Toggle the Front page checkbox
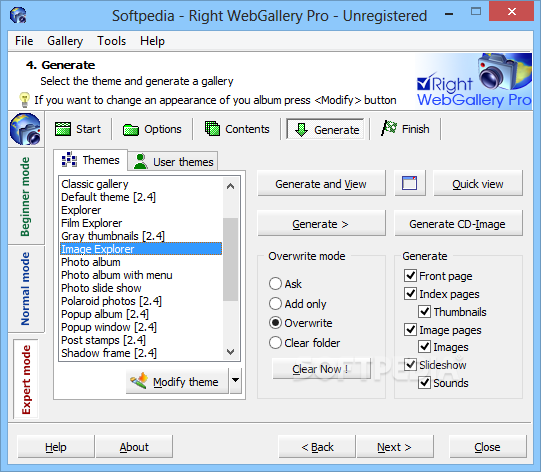The image size is (541, 472). click(x=410, y=276)
